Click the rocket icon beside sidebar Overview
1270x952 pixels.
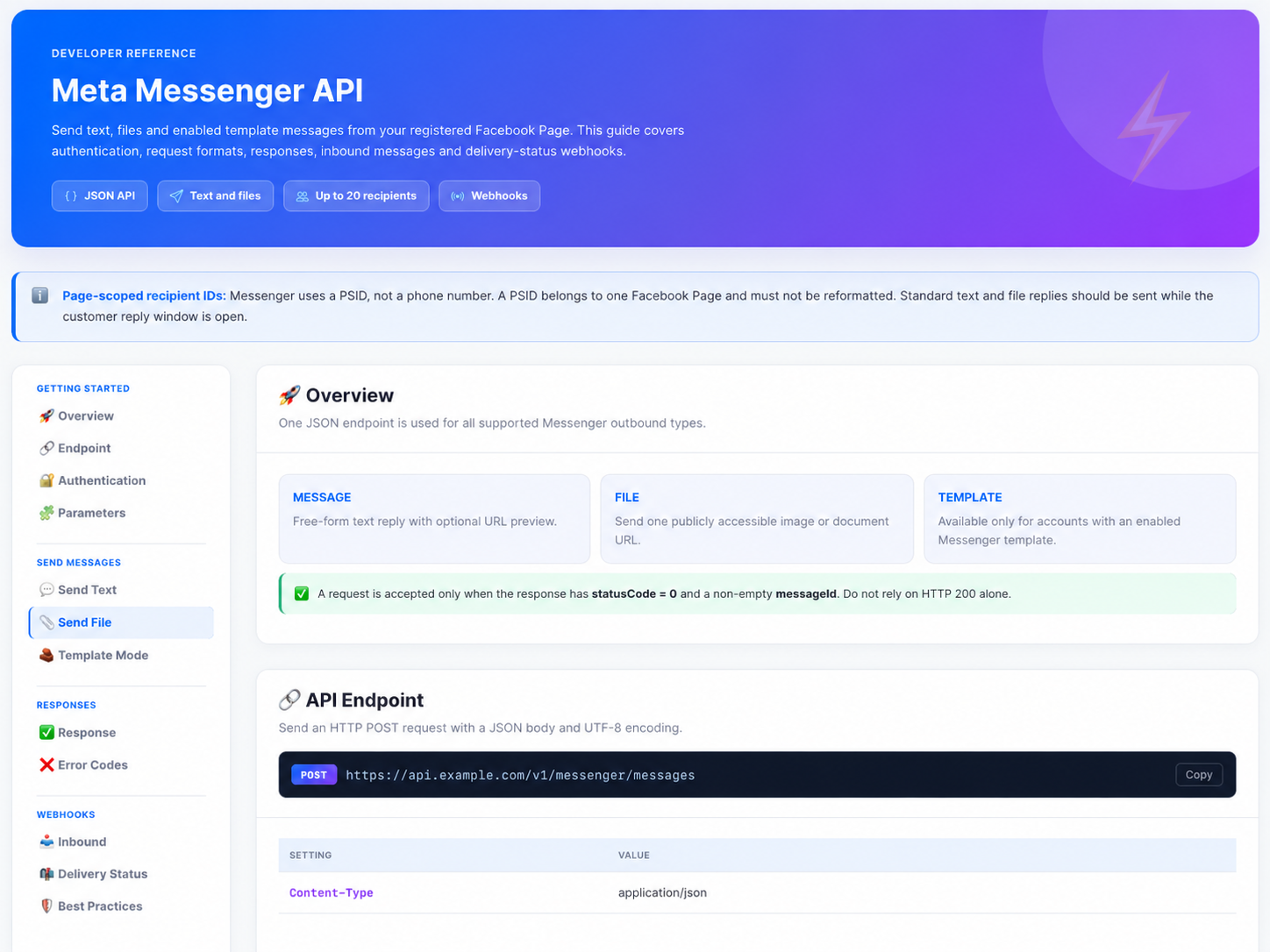(46, 416)
